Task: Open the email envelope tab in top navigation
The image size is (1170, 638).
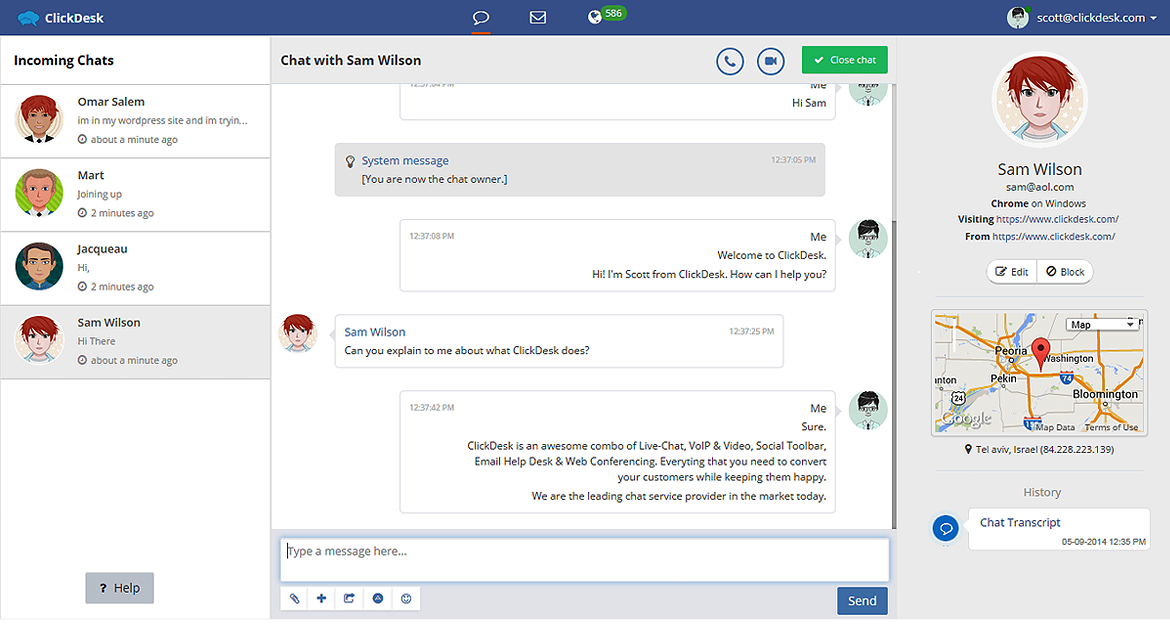Action: point(537,17)
